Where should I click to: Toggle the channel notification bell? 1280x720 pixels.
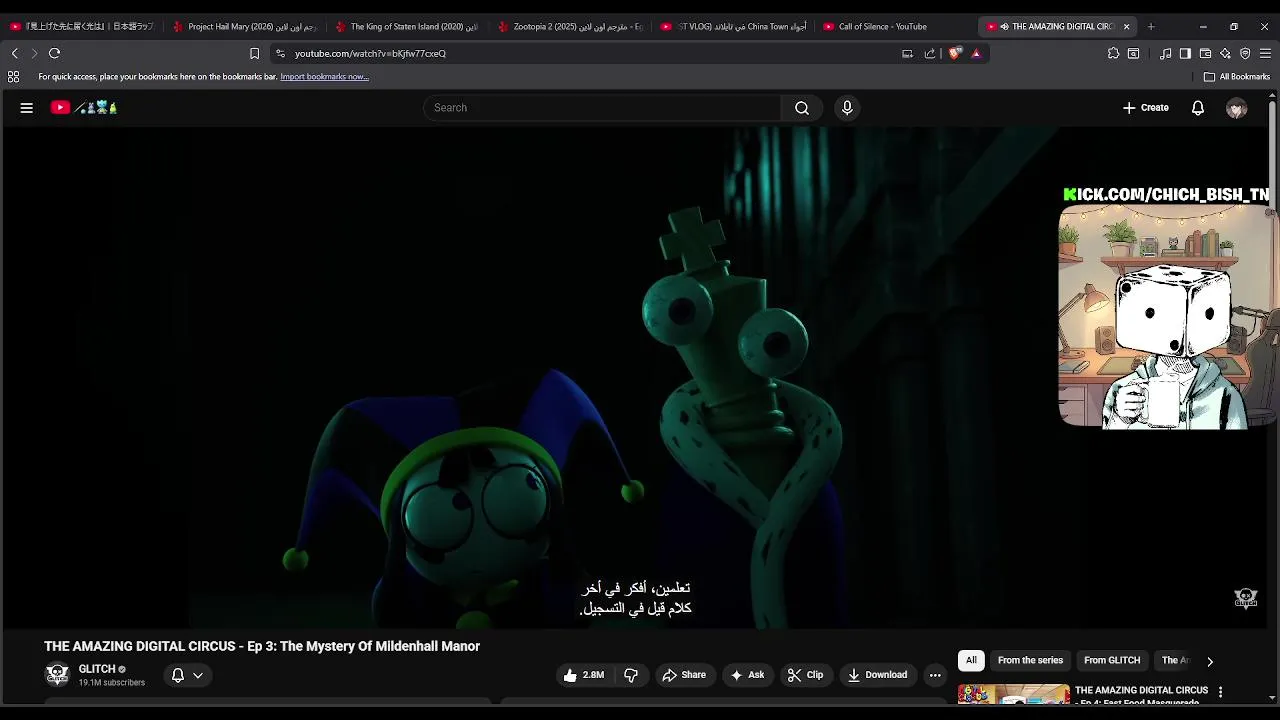[x=178, y=675]
